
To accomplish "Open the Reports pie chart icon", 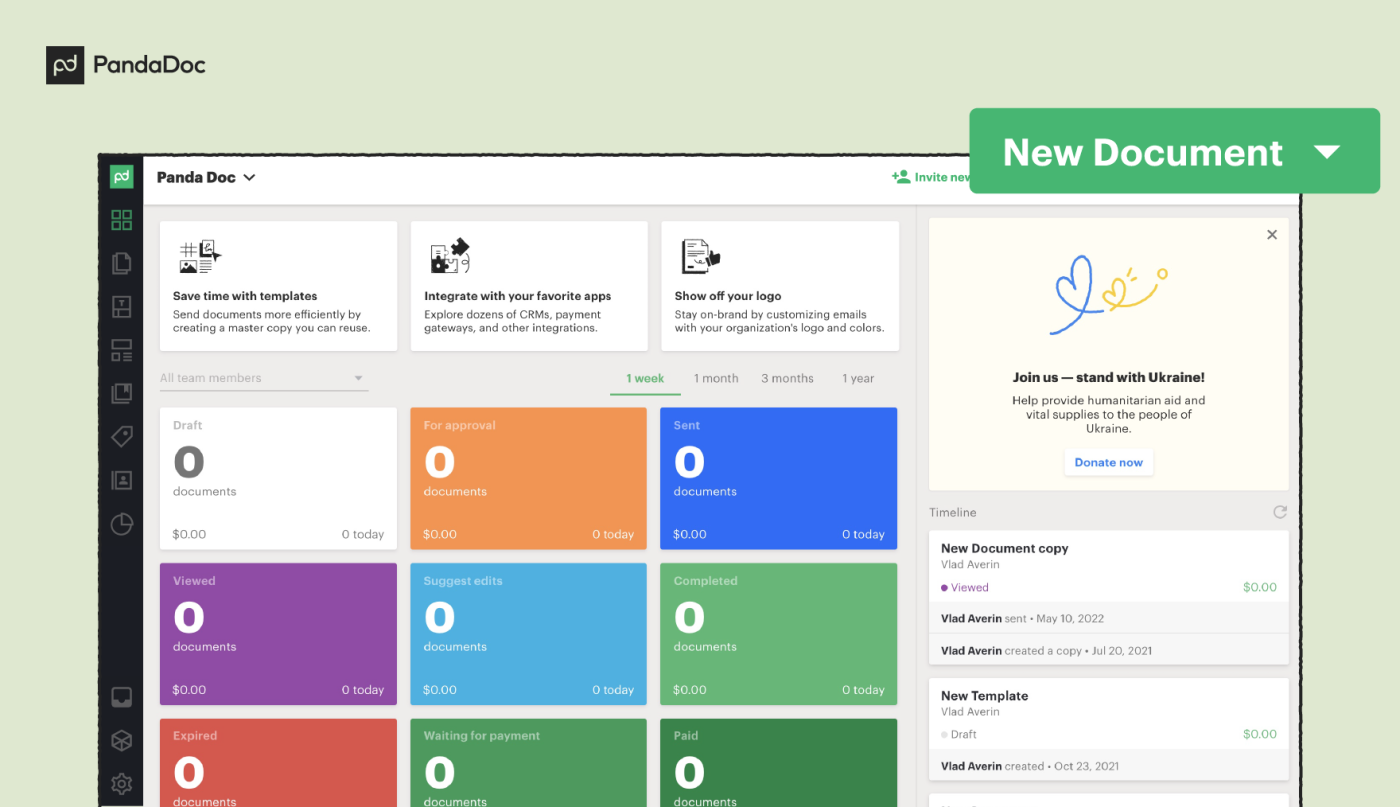I will point(121,524).
